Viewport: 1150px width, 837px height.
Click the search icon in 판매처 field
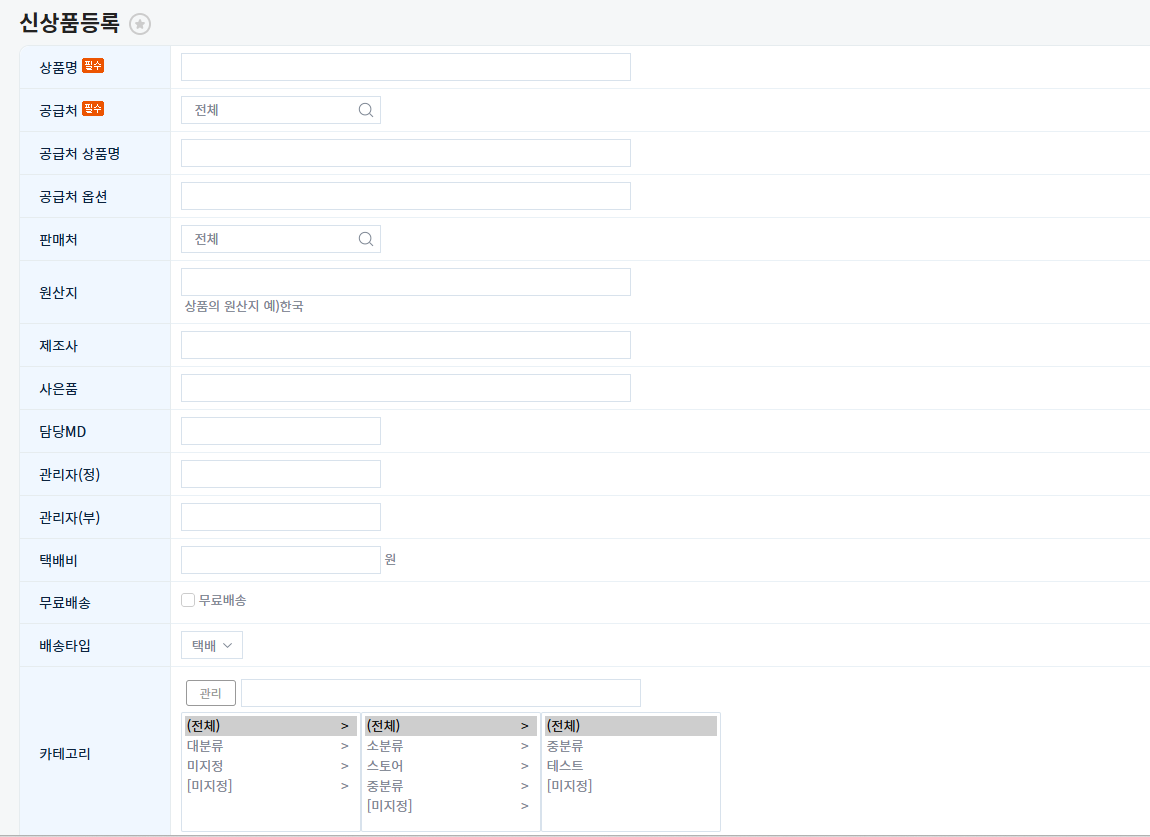(x=366, y=239)
